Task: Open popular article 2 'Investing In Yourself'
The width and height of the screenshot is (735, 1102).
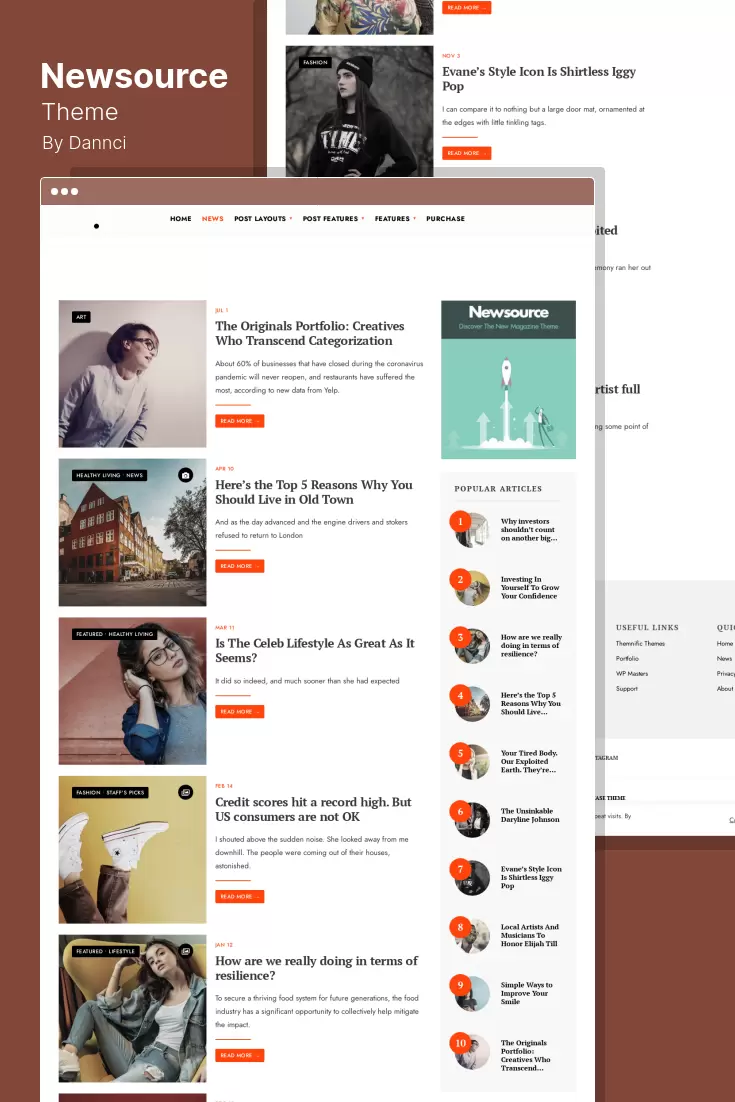Action: [530, 588]
